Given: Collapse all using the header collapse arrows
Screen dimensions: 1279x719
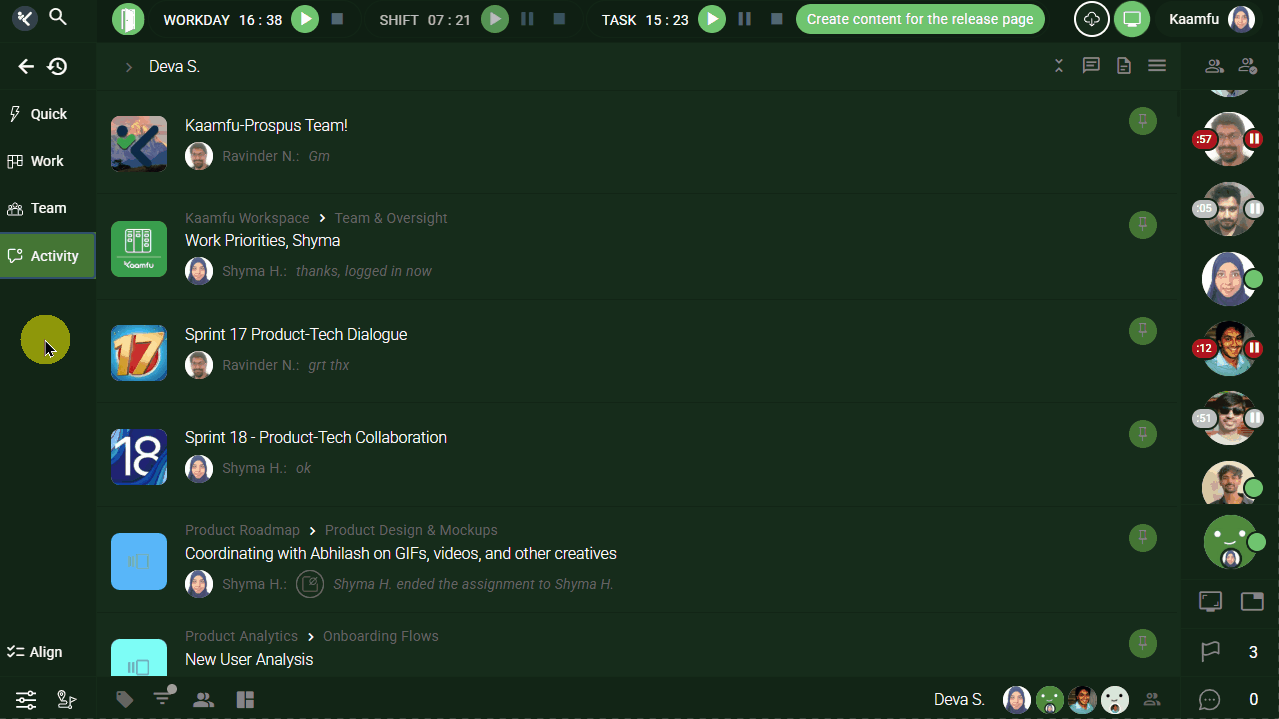Looking at the screenshot, I should 1059,66.
